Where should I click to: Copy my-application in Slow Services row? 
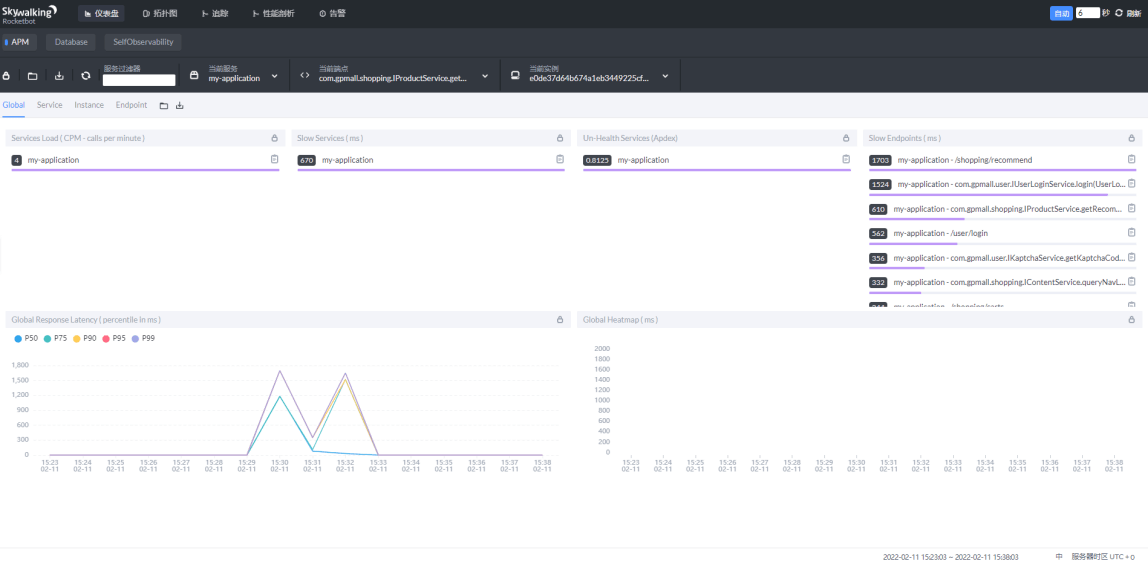(560, 159)
